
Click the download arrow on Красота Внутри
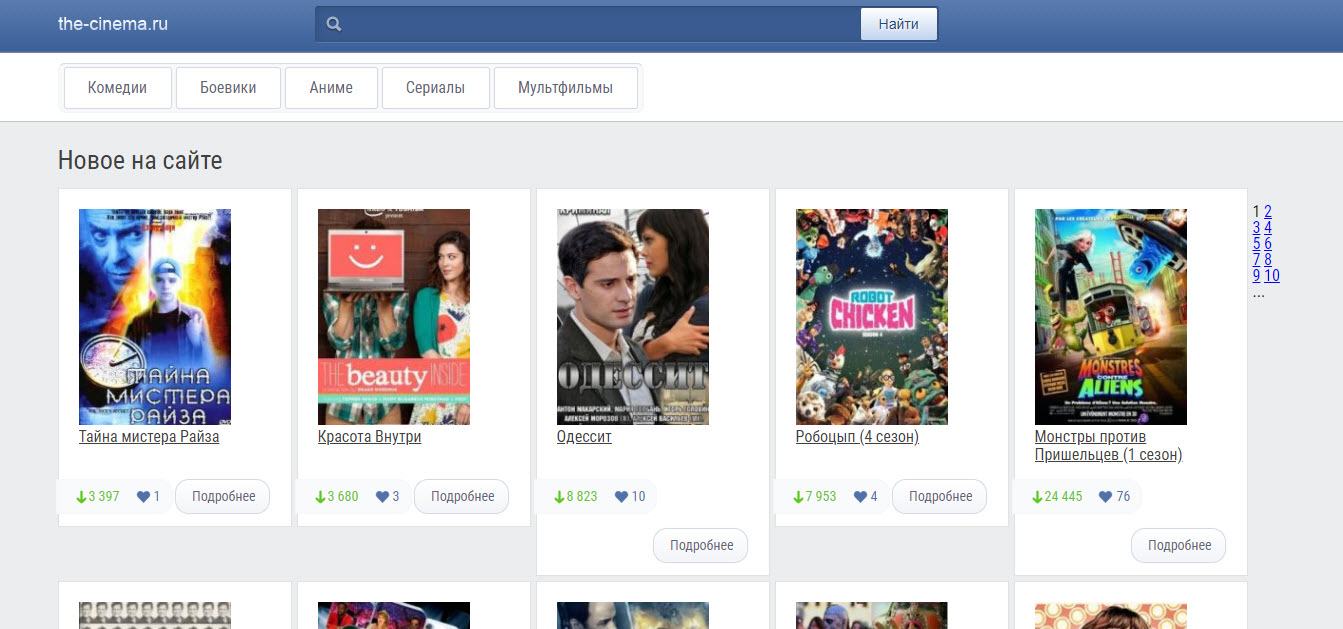(x=320, y=497)
